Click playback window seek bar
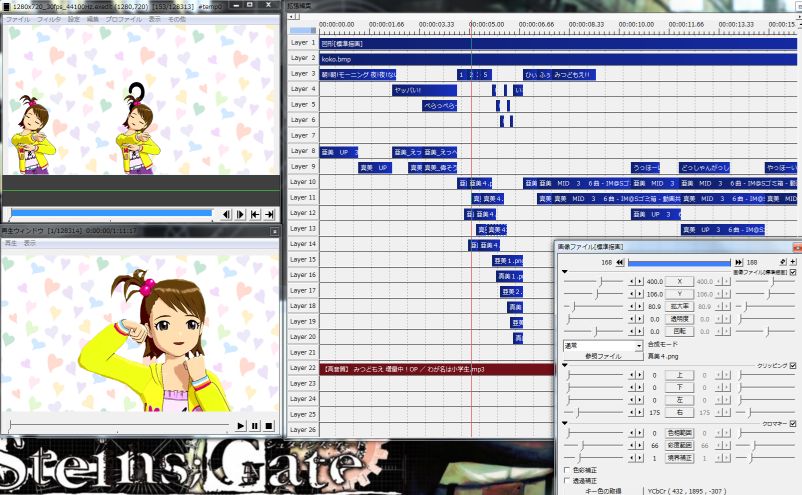The height and width of the screenshot is (495, 802). 119,425
